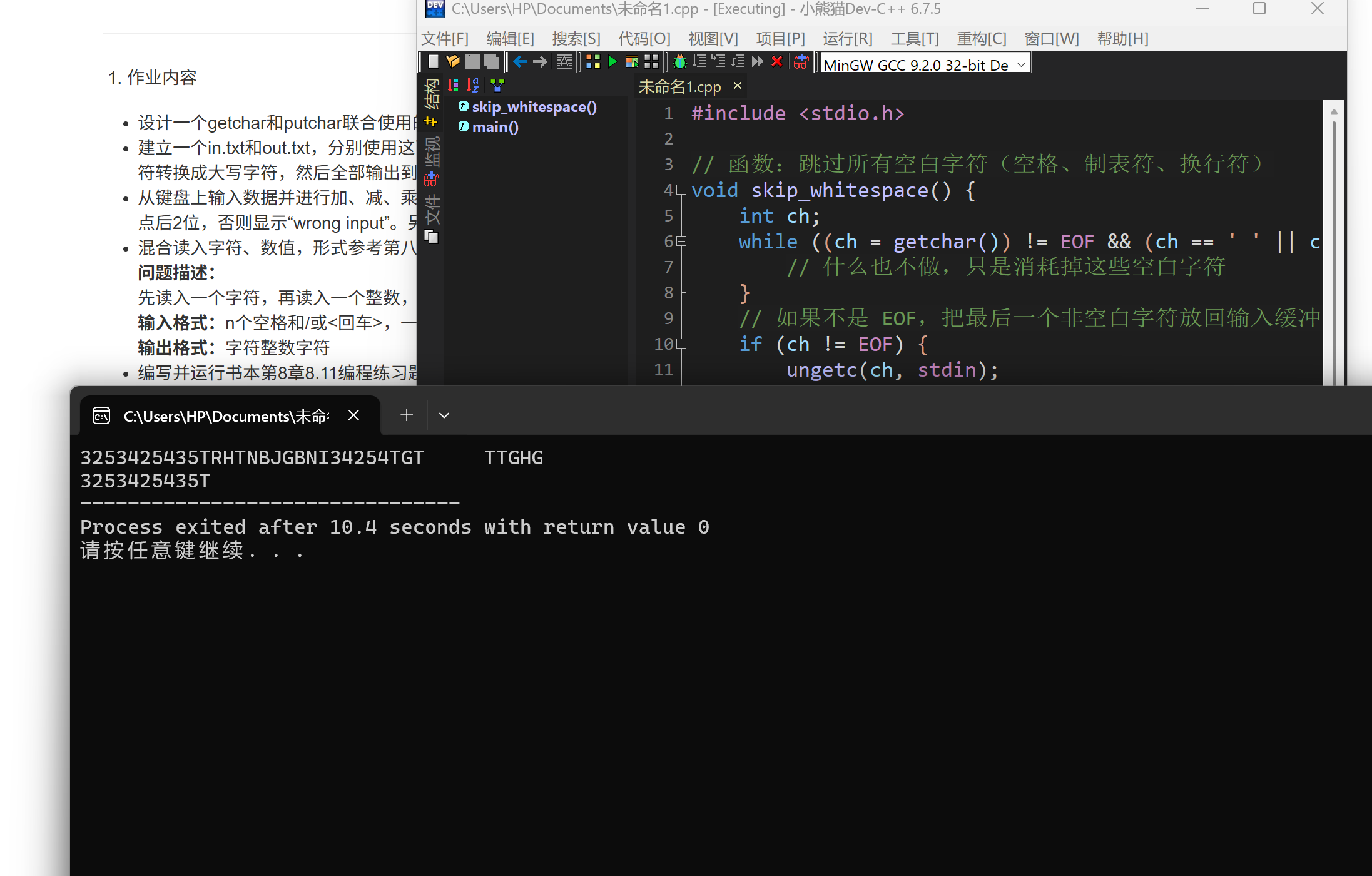The height and width of the screenshot is (876, 1372).
Task: Run the program with the green Run icon
Action: coord(612,61)
